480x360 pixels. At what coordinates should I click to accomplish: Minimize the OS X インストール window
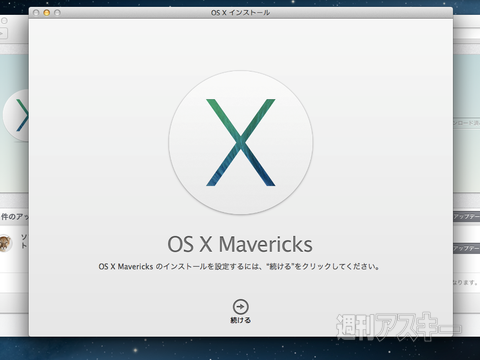pos(47,13)
